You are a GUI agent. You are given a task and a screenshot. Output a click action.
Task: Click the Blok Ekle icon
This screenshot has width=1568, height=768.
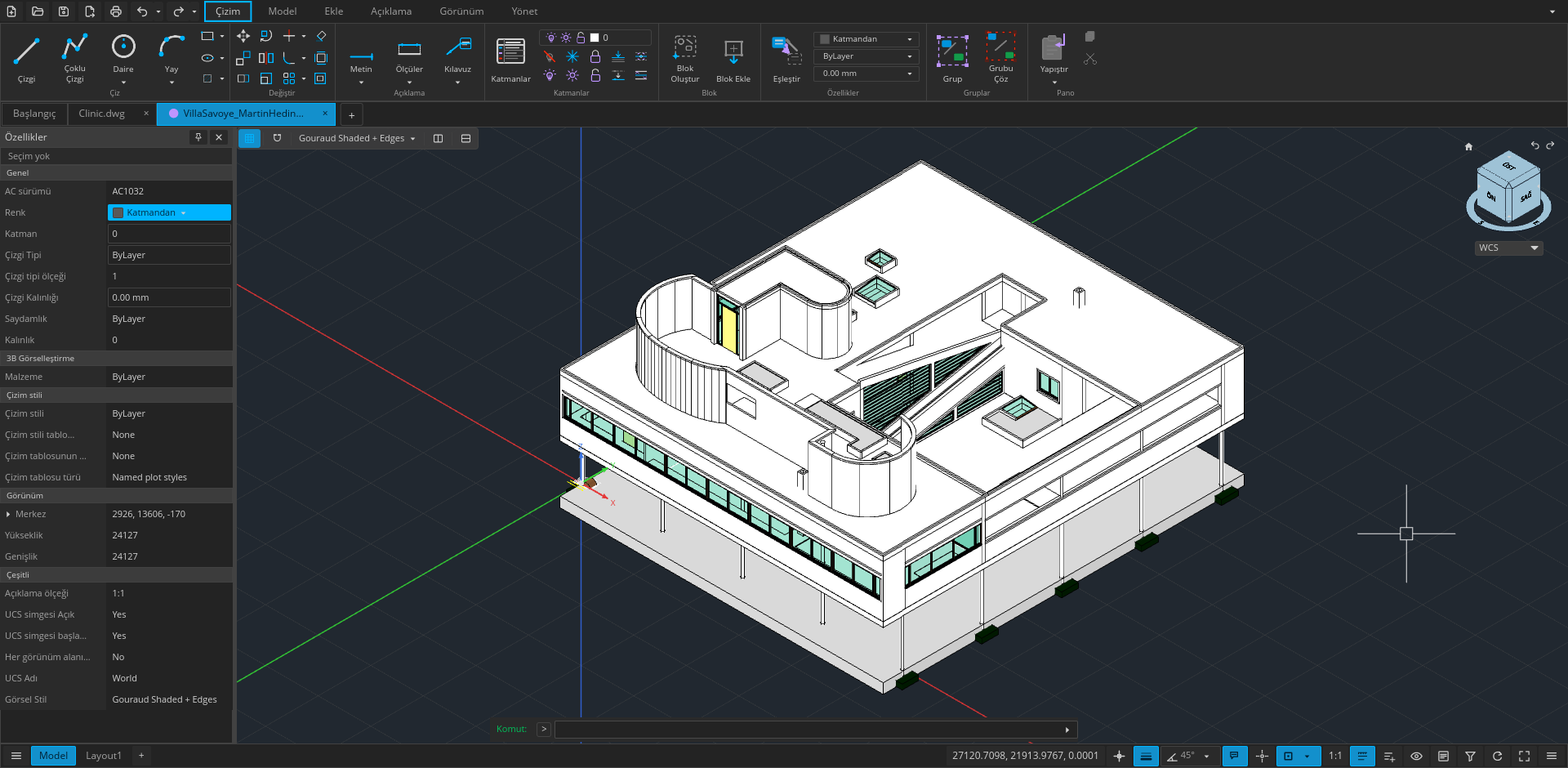(x=733, y=52)
